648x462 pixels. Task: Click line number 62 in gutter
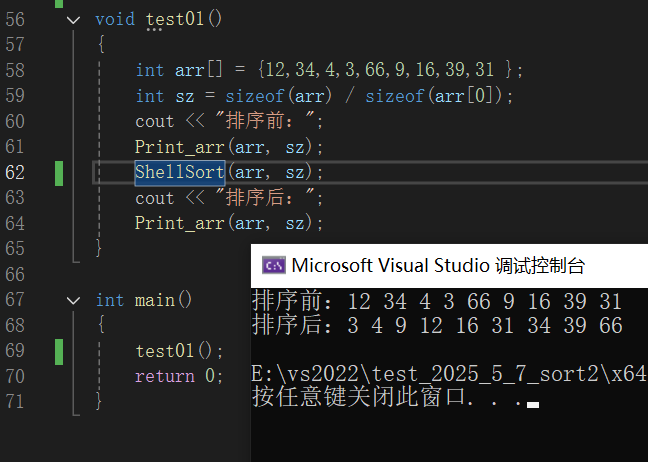pyautogui.click(x=15, y=172)
